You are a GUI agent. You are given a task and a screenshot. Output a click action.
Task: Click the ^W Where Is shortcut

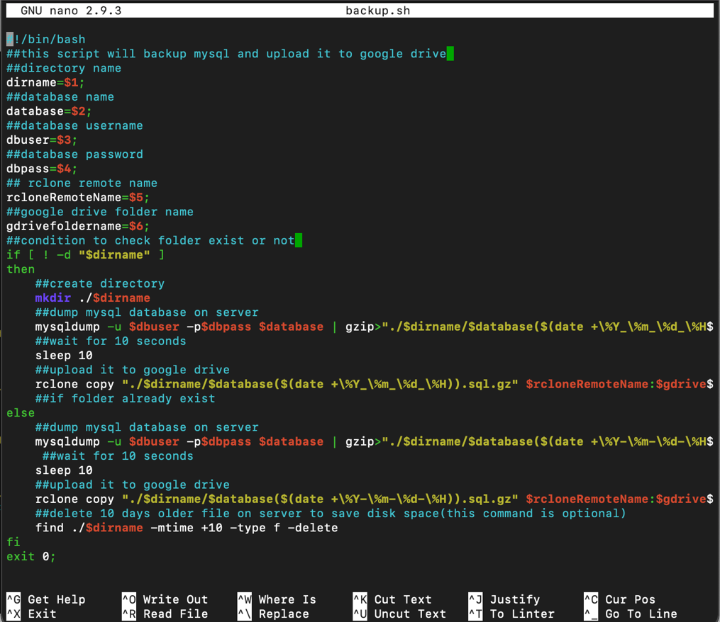[x=277, y=599]
